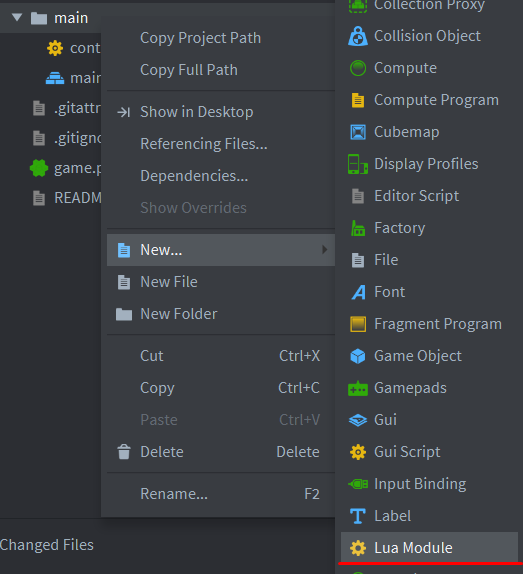Select the Font icon

click(x=358, y=292)
